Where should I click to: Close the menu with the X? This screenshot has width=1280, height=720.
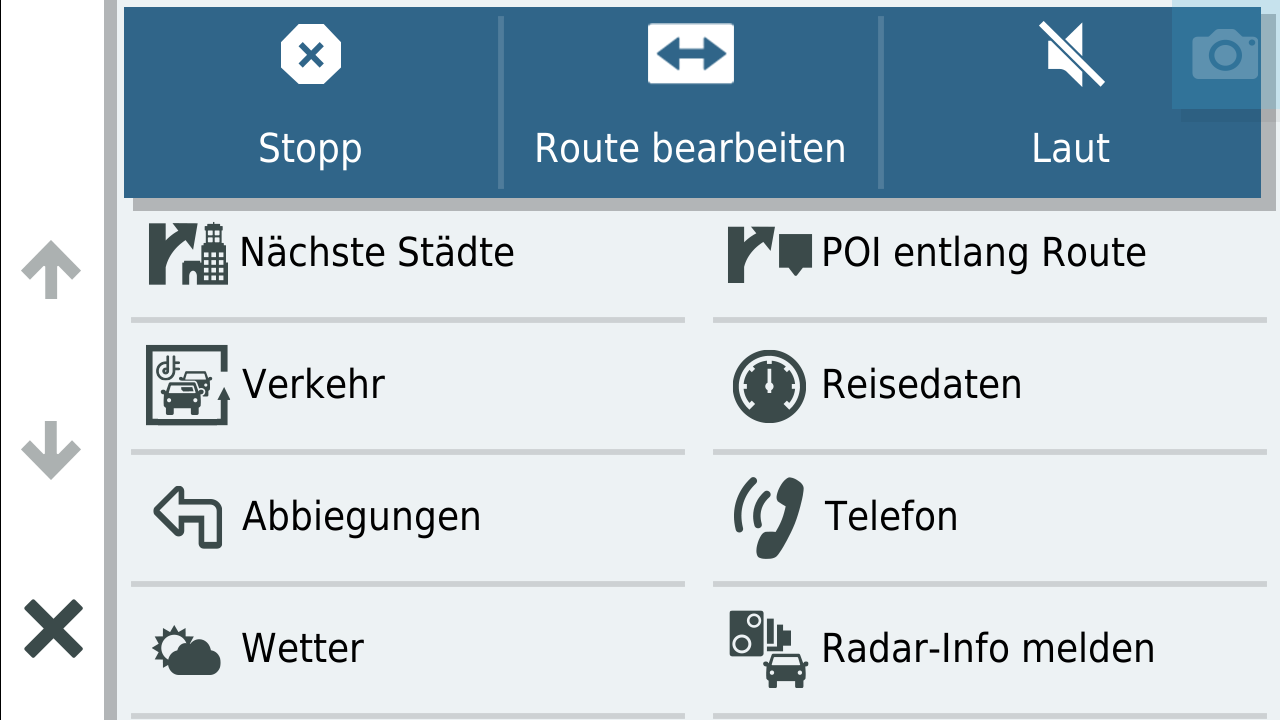(53, 629)
